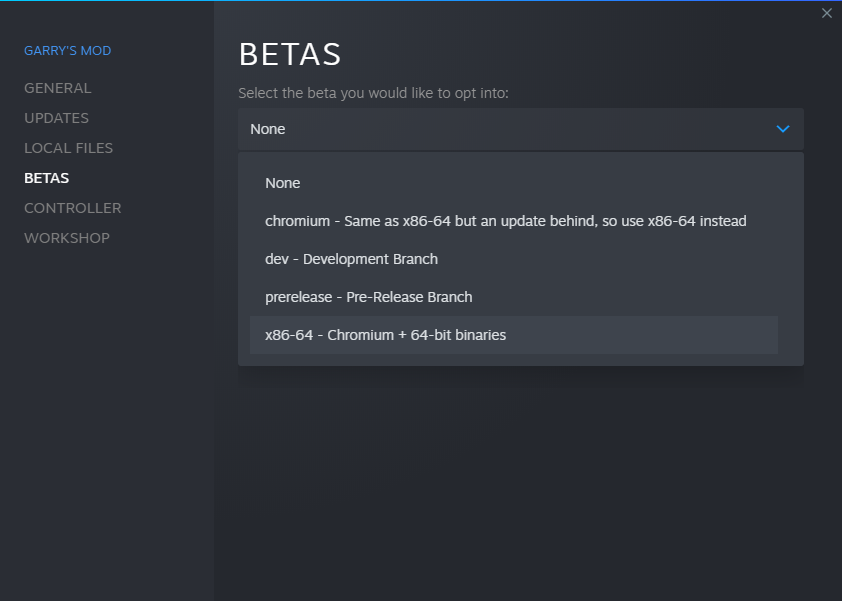The image size is (842, 601).
Task: Select the Betas tab
Action: tap(46, 178)
